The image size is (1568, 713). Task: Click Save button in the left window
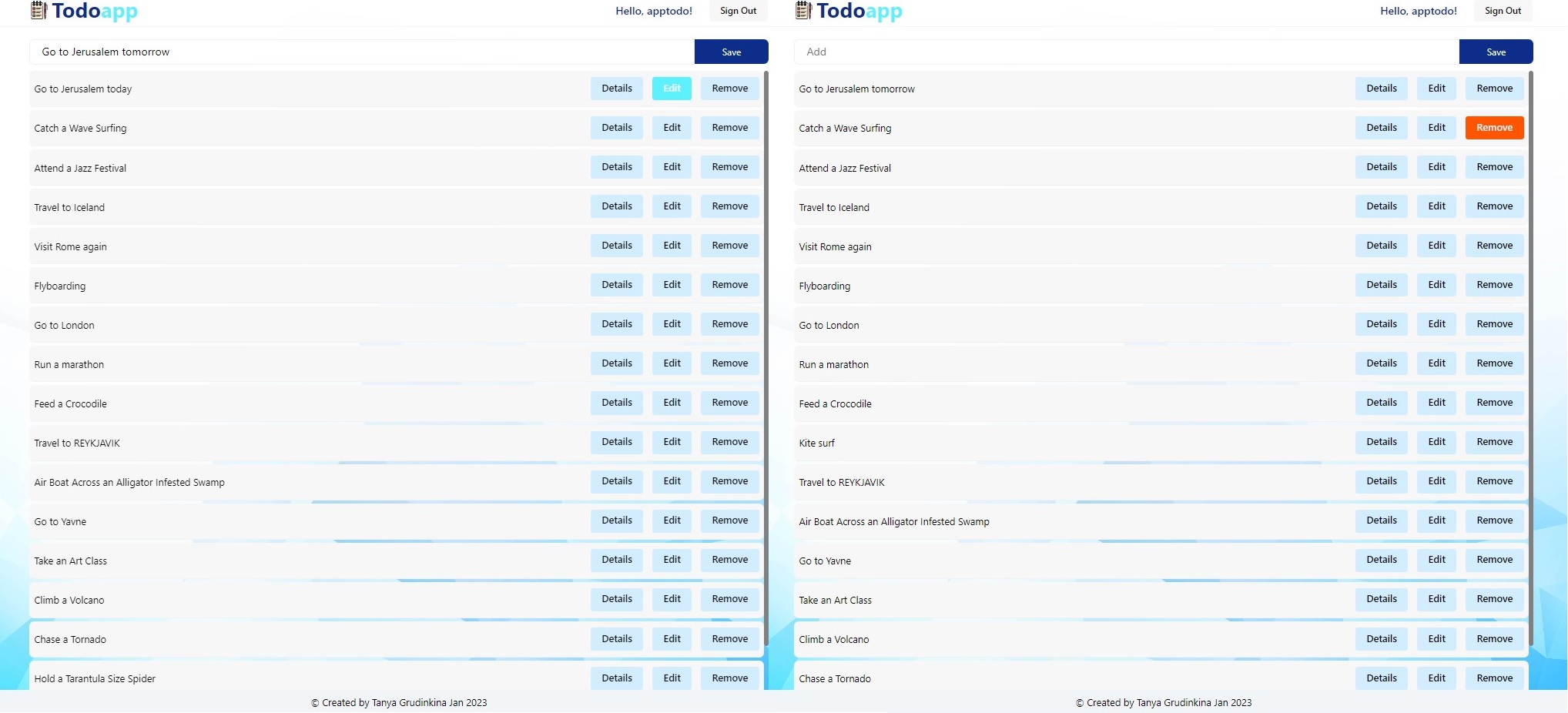732,52
